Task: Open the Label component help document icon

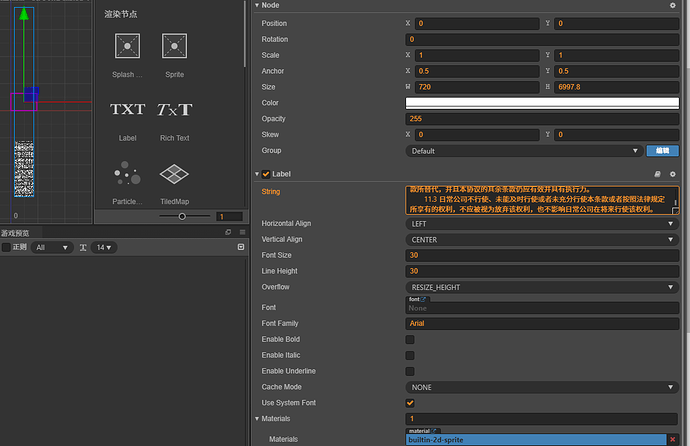Action: (657, 174)
